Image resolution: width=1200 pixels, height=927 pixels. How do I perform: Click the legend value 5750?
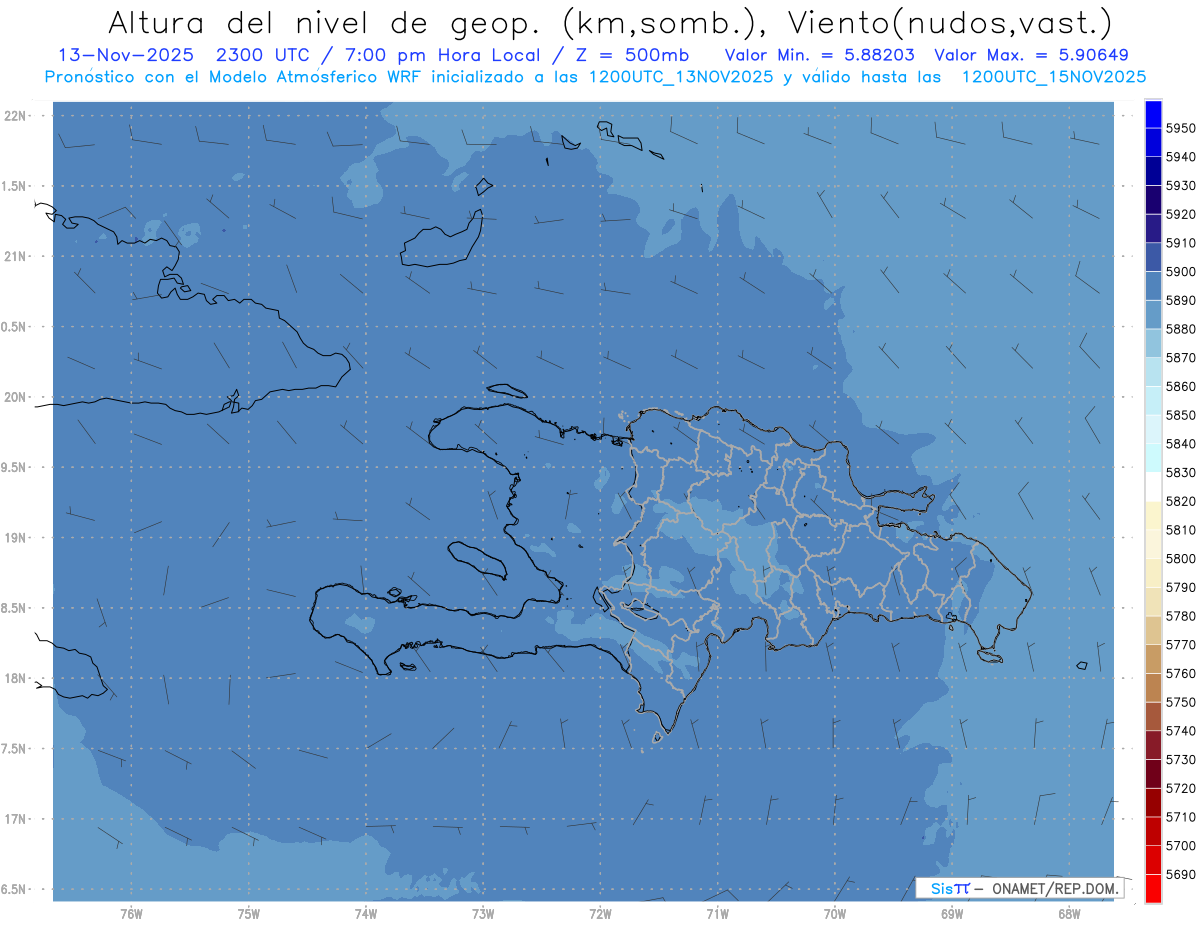[1181, 701]
